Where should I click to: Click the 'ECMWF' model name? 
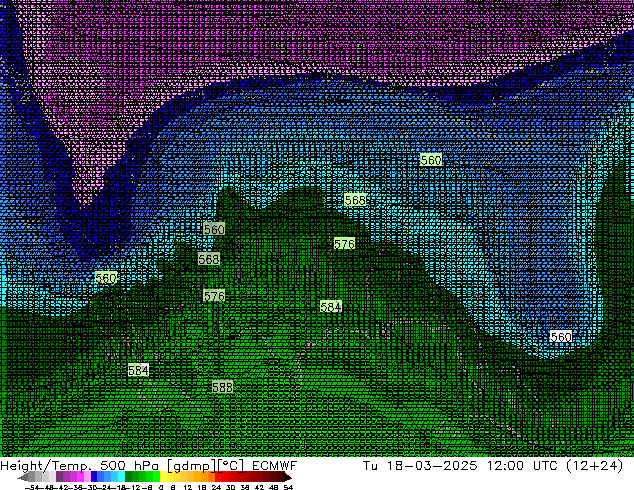[275, 466]
